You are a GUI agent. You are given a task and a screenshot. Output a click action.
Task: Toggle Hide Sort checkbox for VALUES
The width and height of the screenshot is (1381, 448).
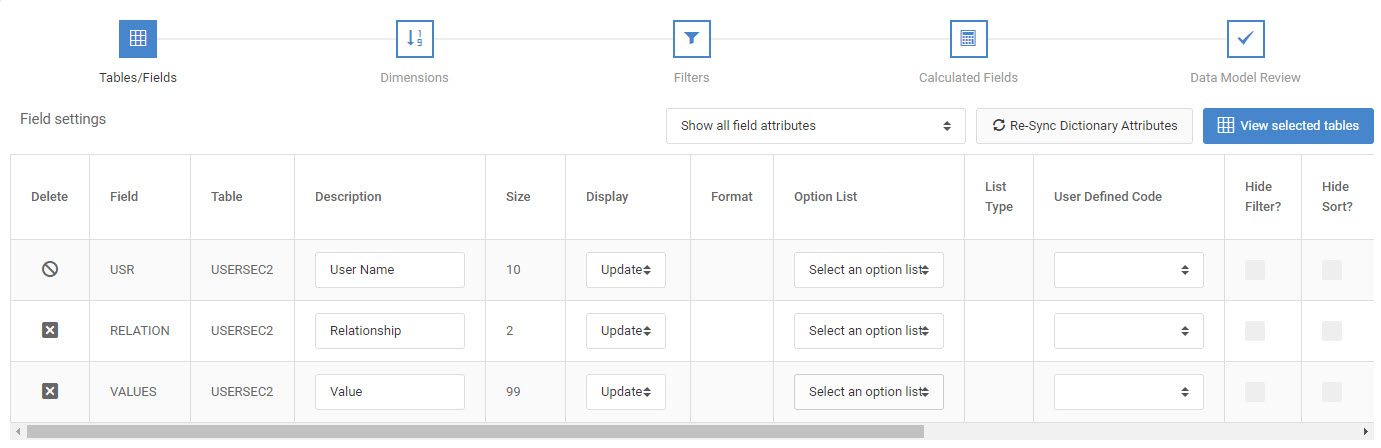[x=1332, y=392]
